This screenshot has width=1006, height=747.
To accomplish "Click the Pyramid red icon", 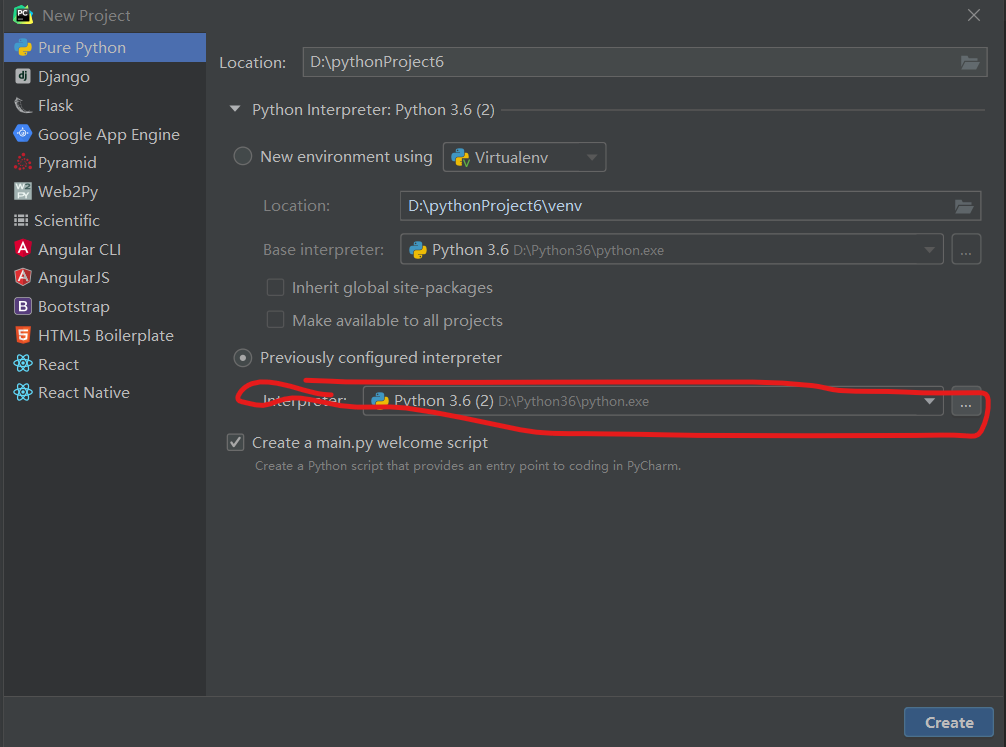I will click(23, 162).
